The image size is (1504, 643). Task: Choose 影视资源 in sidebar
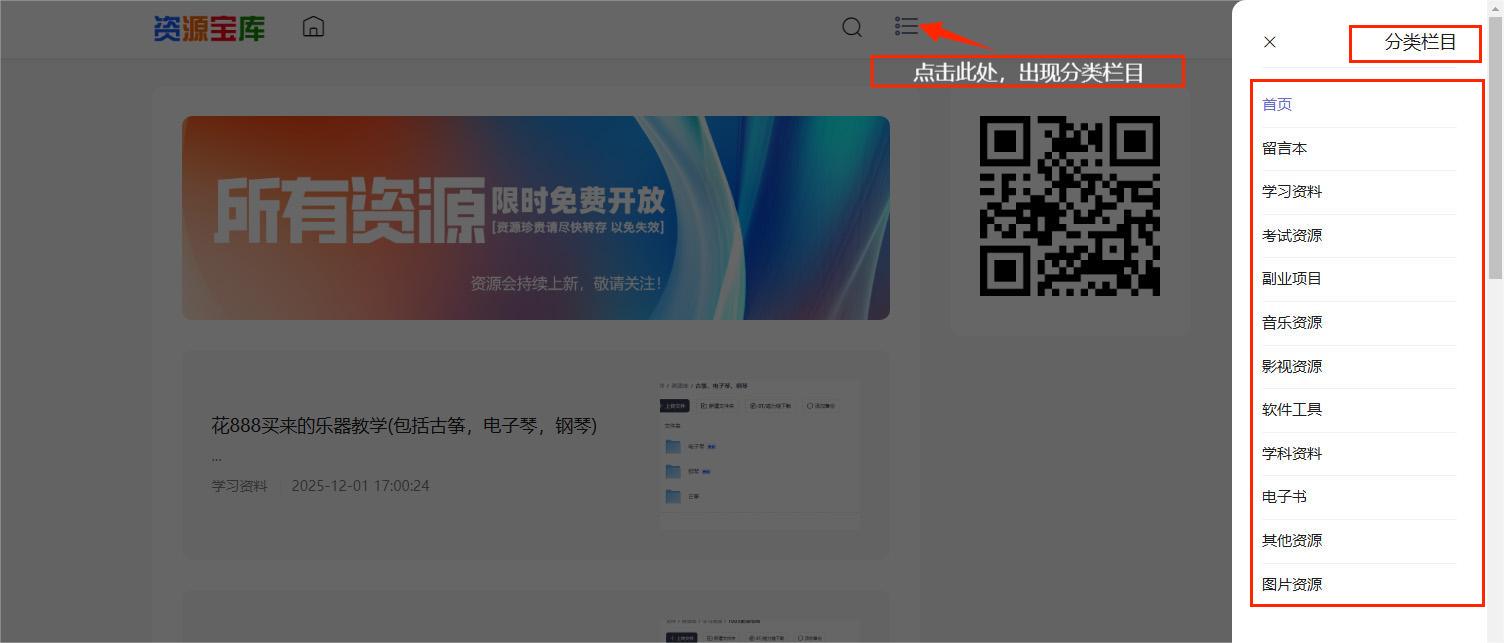click(1291, 367)
